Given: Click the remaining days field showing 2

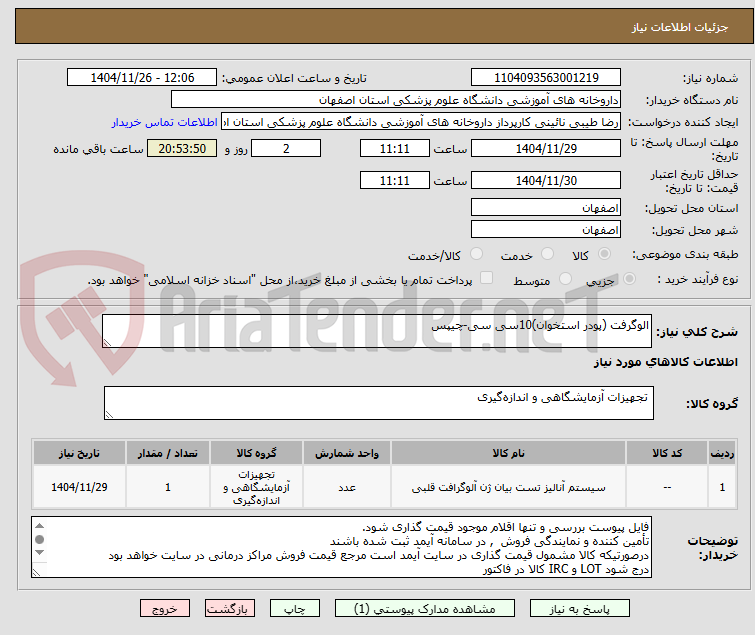Looking at the screenshot, I should tap(286, 148).
